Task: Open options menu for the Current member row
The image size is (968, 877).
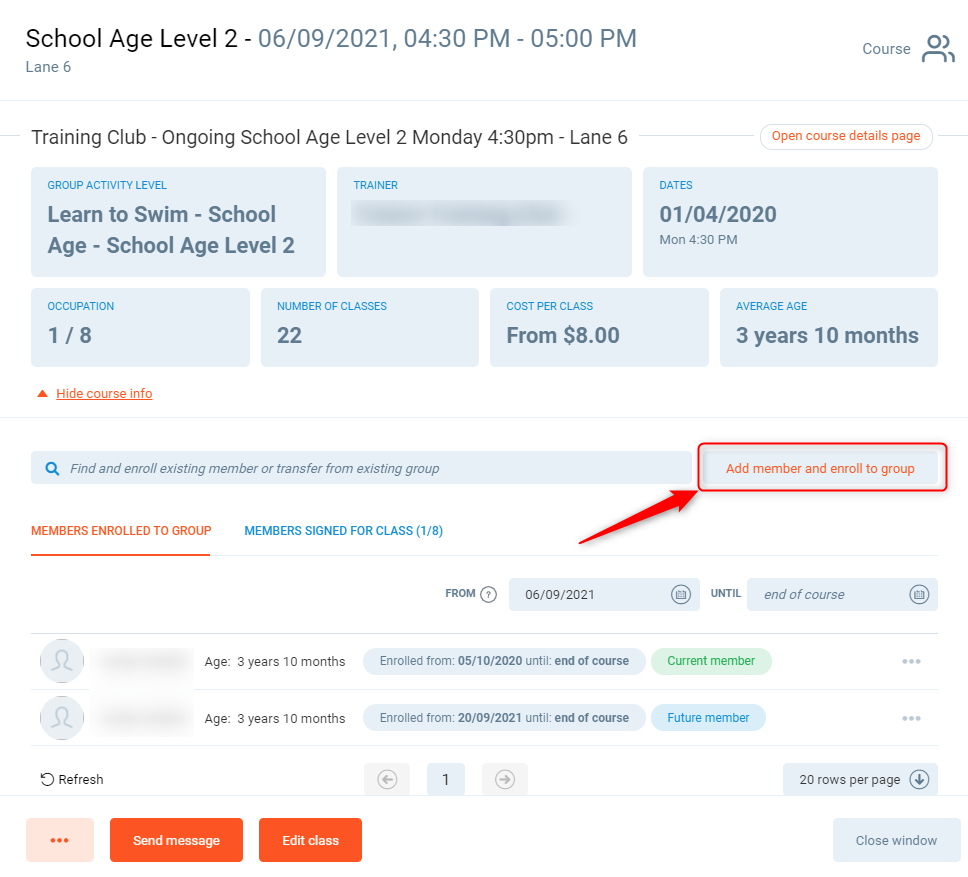Action: pyautogui.click(x=910, y=661)
